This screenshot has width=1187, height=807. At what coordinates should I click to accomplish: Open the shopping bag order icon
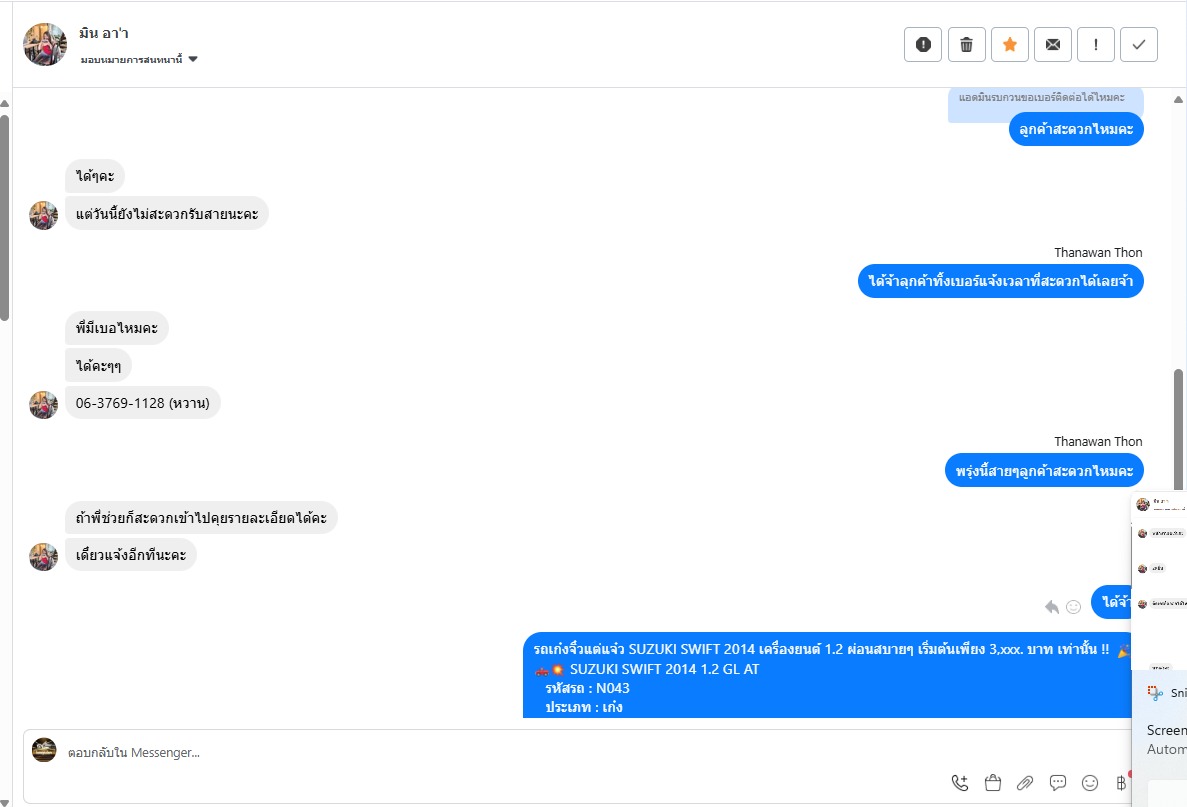click(x=992, y=783)
